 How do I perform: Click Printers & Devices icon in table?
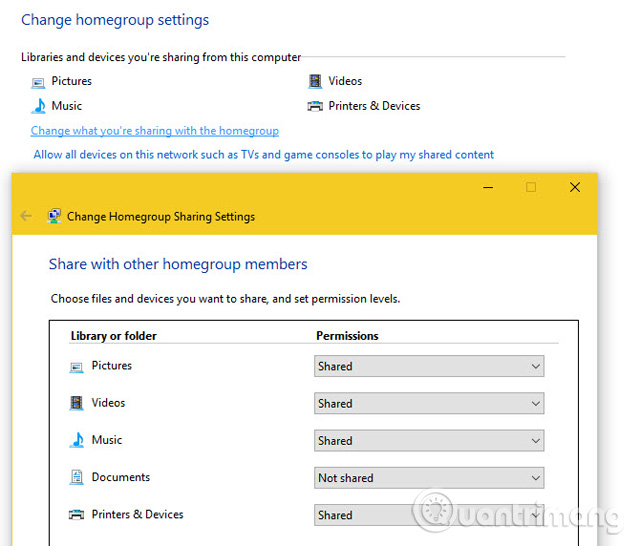pyautogui.click(x=76, y=515)
